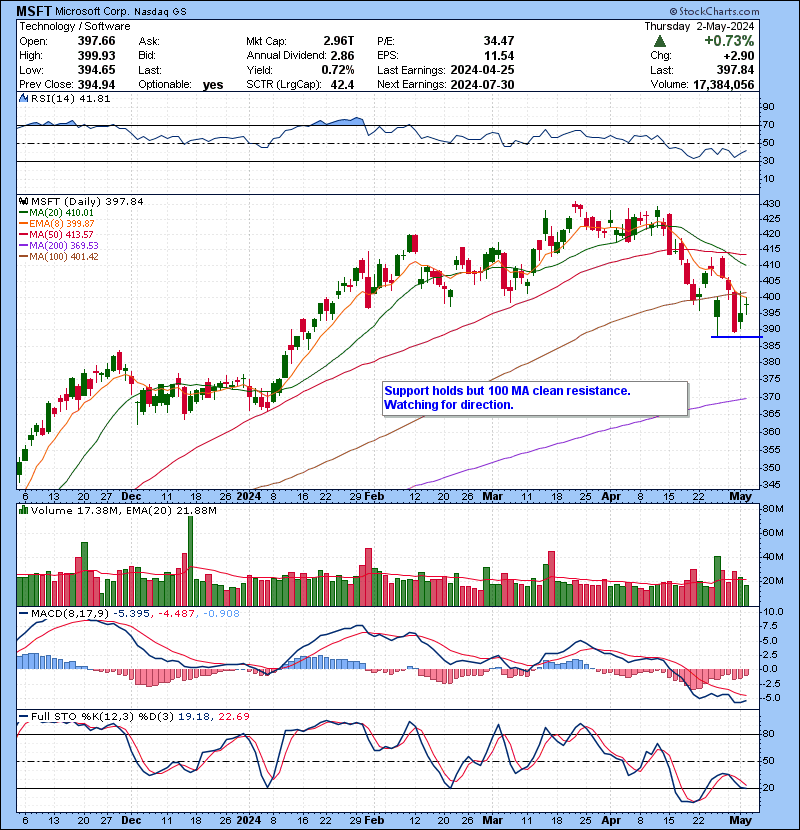The image size is (800, 830).
Task: Click the 80M volume axis label
Action: pyautogui.click(x=772, y=509)
